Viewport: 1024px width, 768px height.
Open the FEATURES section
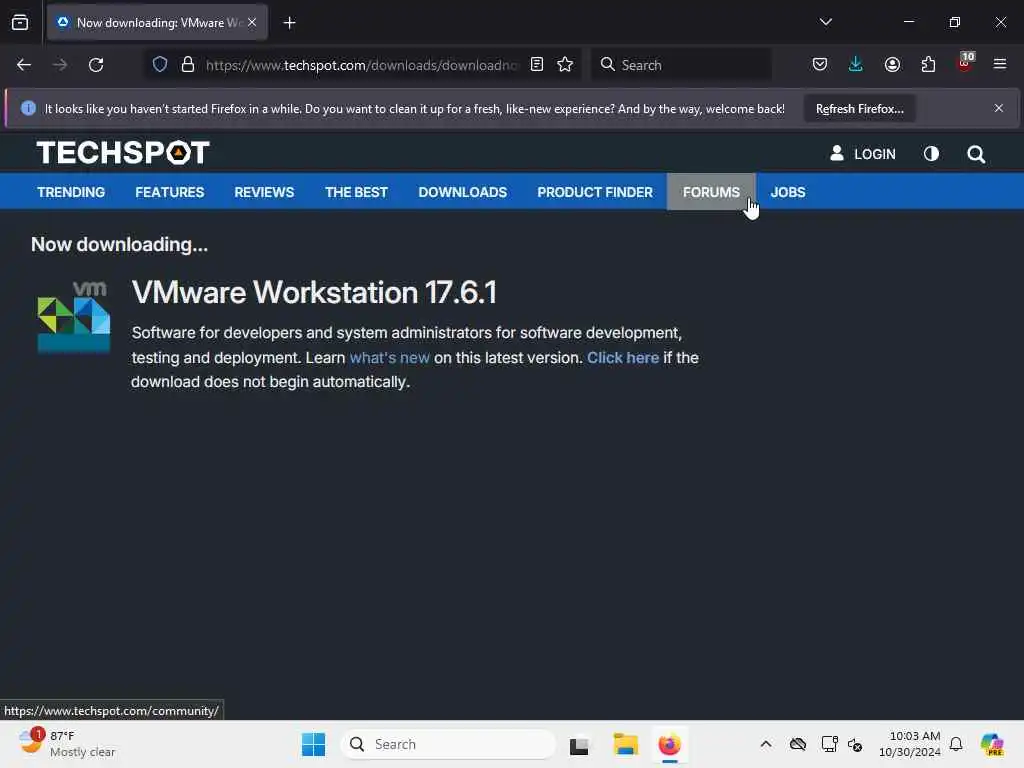pos(170,192)
